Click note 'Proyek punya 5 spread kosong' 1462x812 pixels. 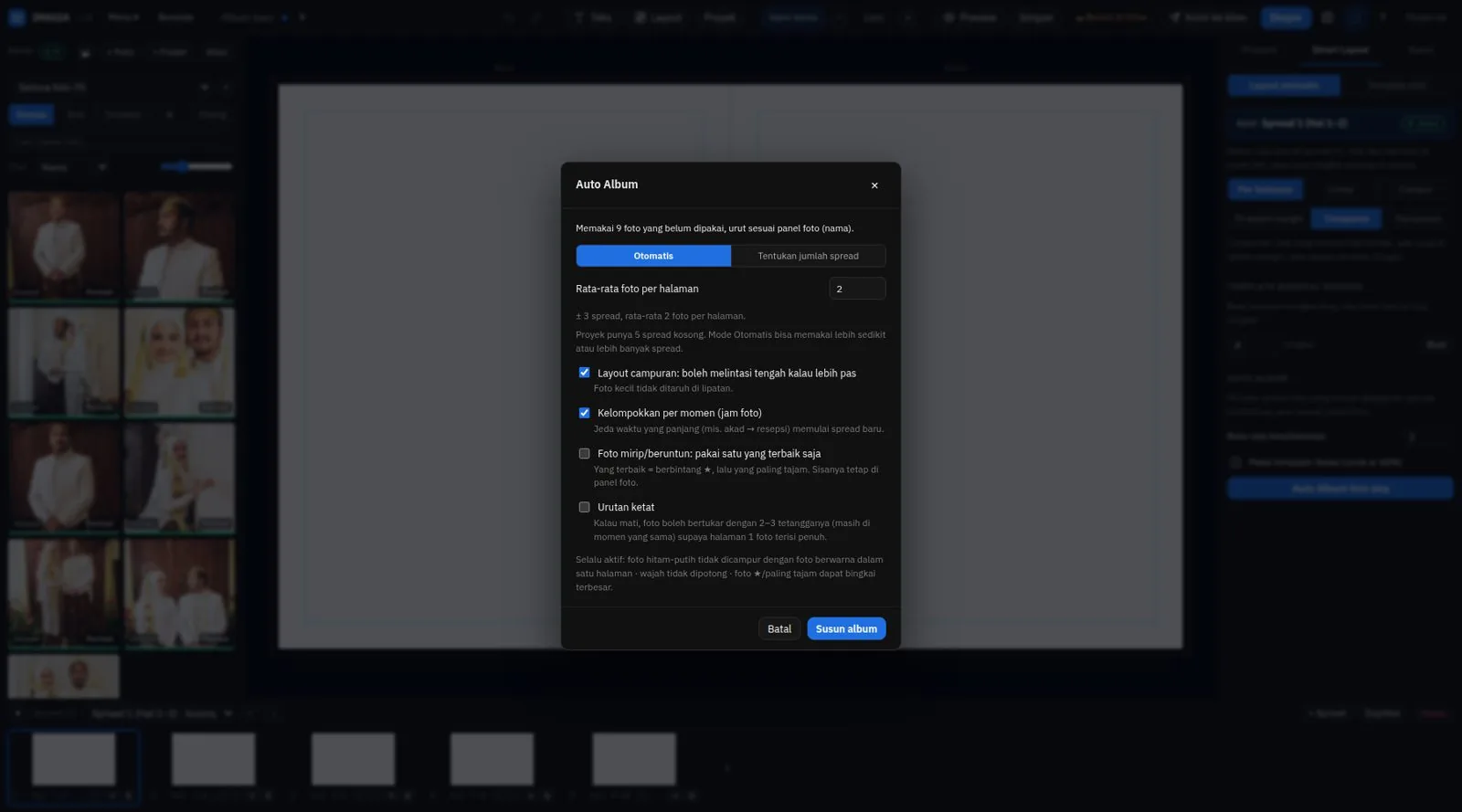(730, 342)
